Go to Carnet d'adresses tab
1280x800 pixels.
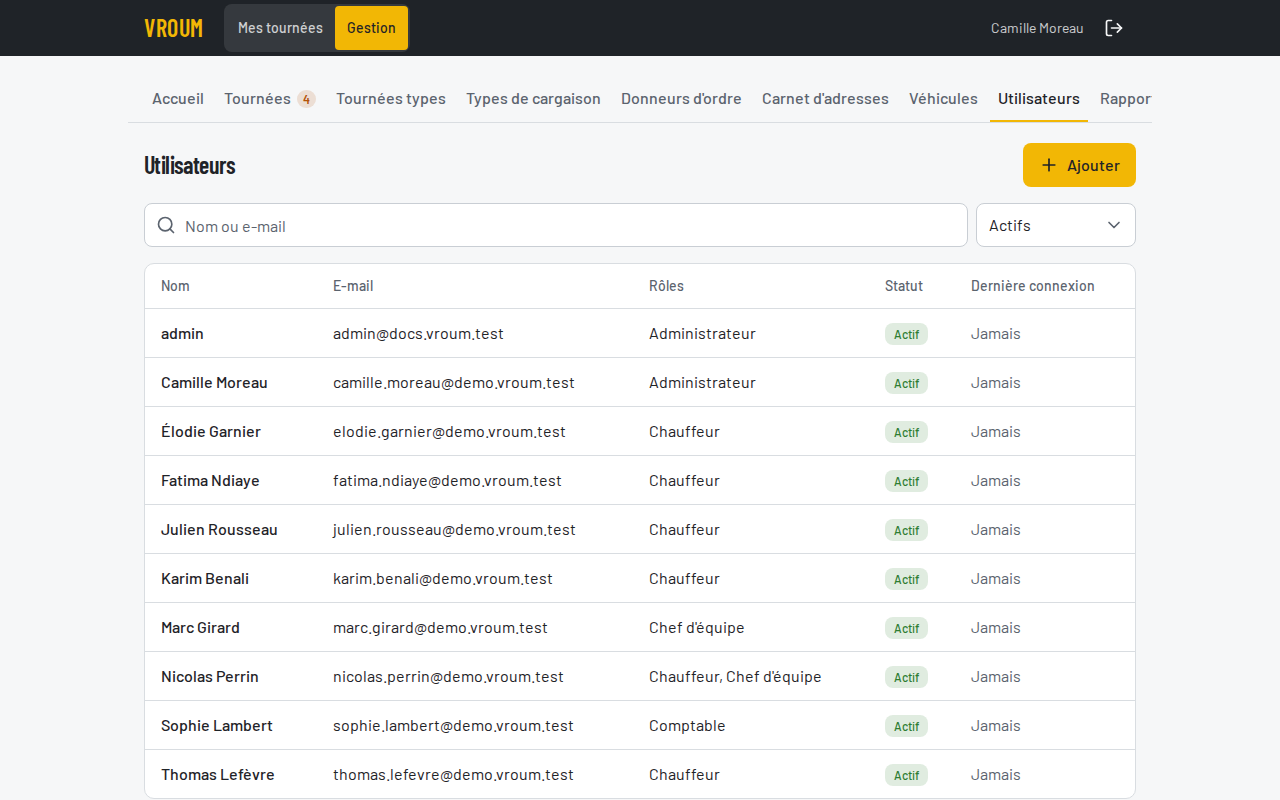[825, 99]
